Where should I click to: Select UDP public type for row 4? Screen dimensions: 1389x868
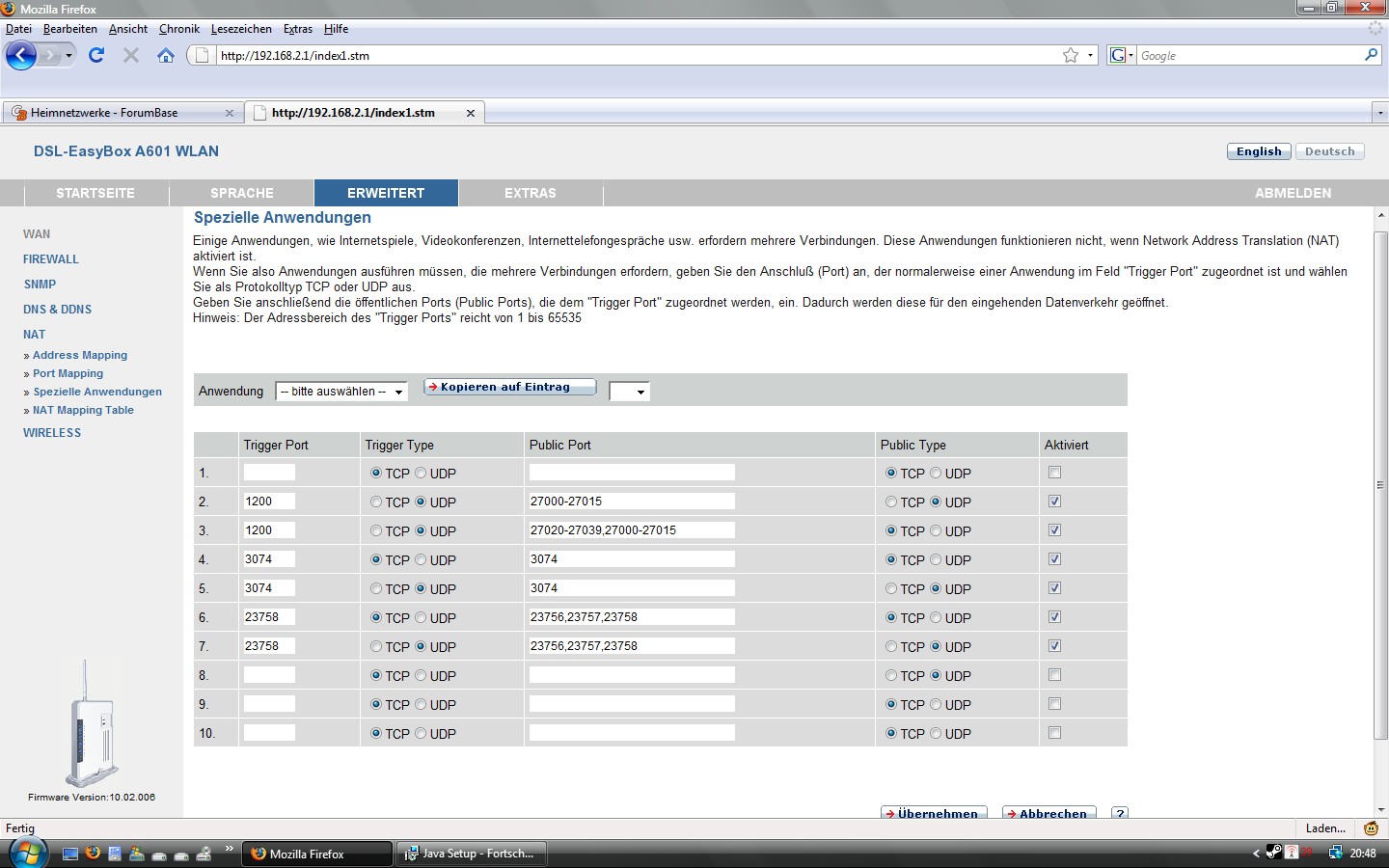click(936, 559)
